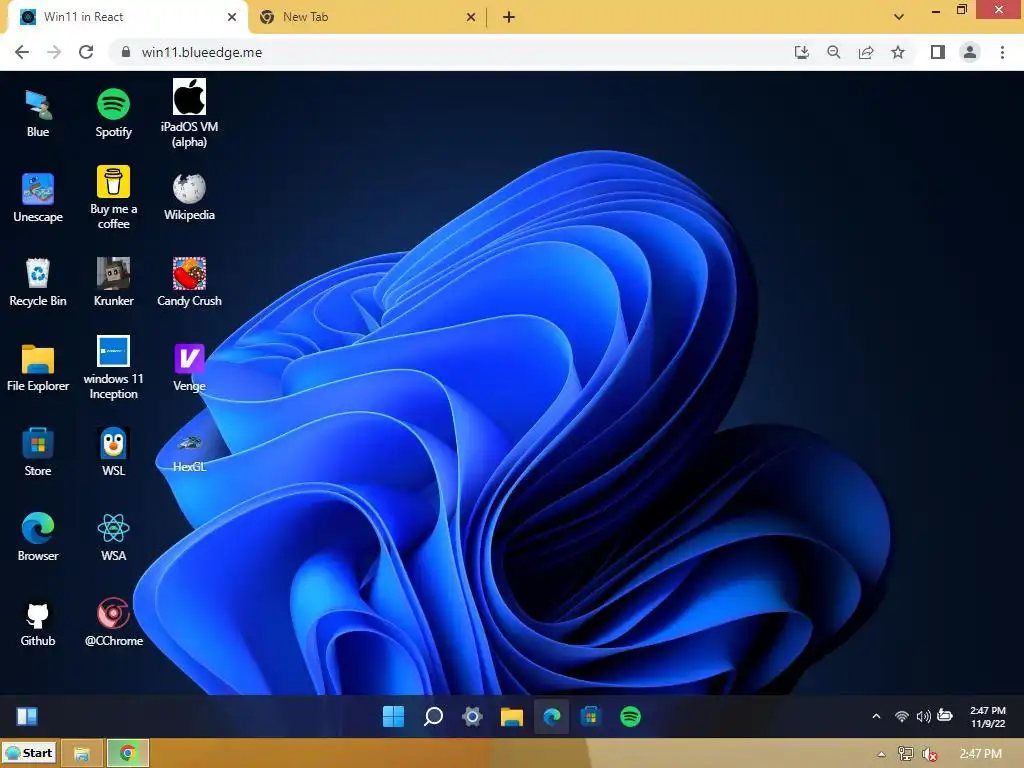Open Win11 taskbar Start menu logo
1024x768 pixels.
click(393, 716)
